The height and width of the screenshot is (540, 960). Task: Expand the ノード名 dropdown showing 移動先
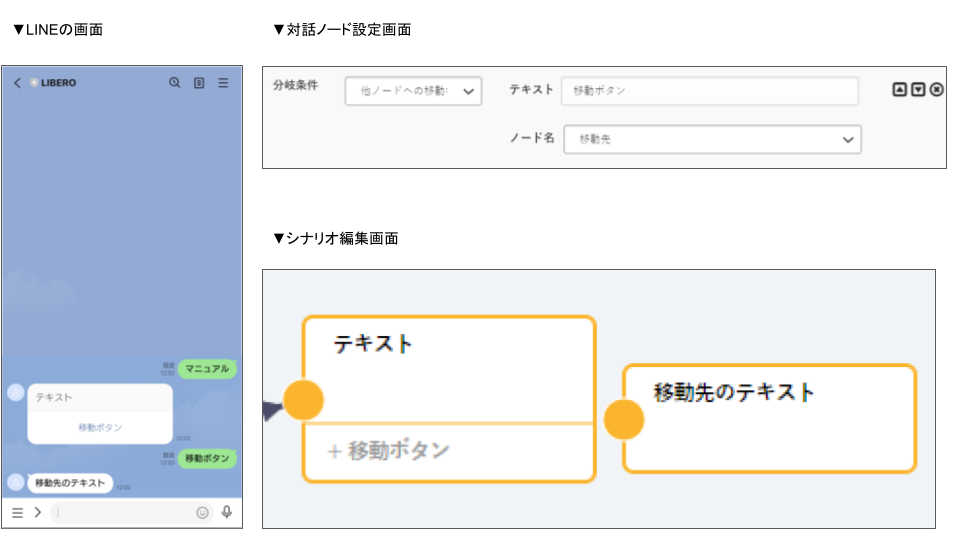pyautogui.click(x=712, y=139)
